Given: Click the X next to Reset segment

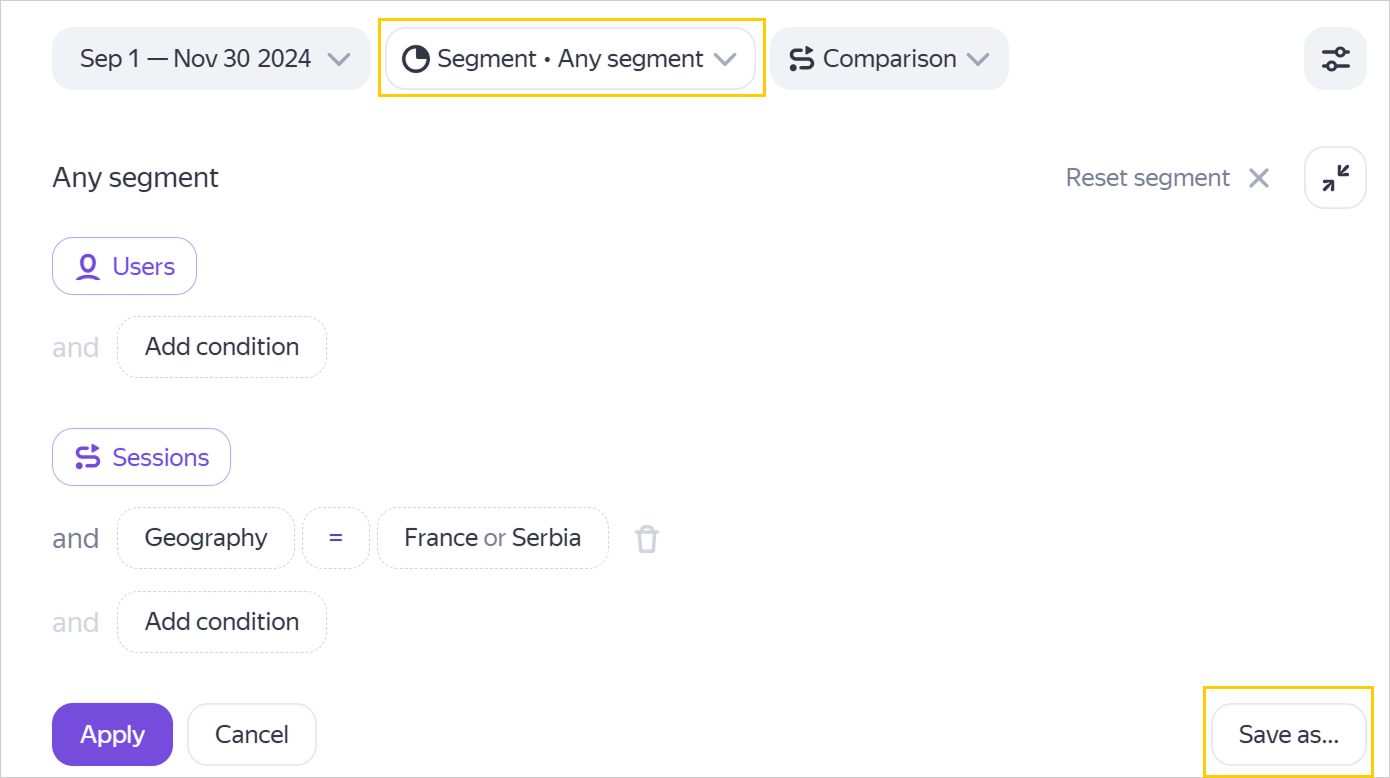Looking at the screenshot, I should tap(1259, 178).
